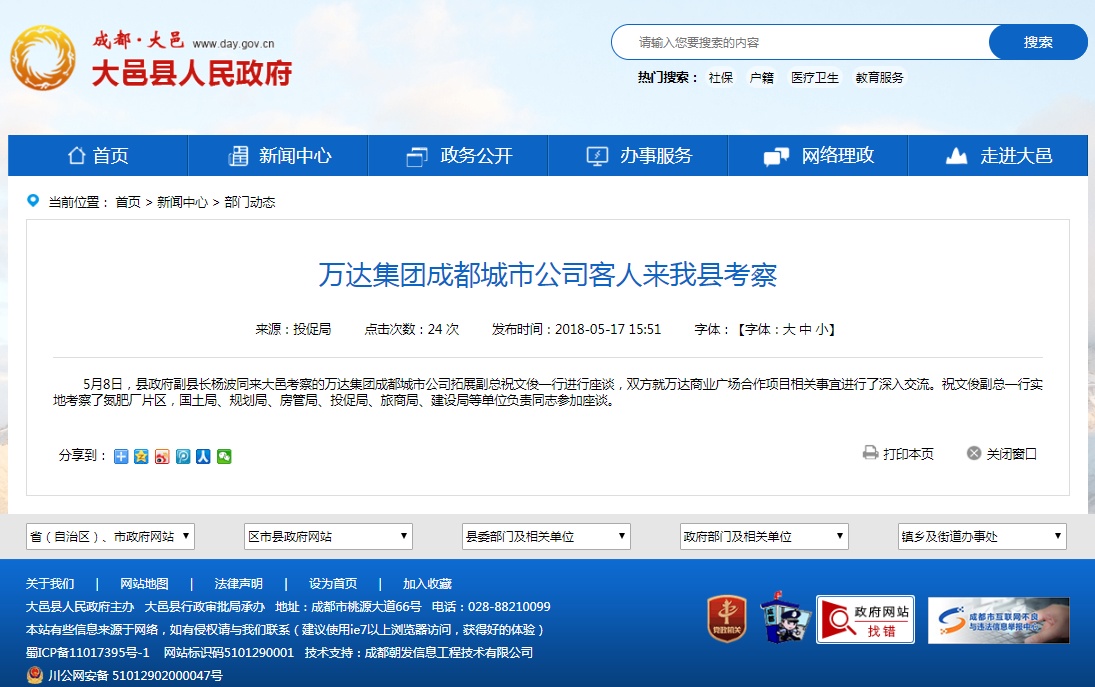Click the newspaper icon in 新闻中心 tab
Screen dimensions: 1095x687
click(238, 156)
